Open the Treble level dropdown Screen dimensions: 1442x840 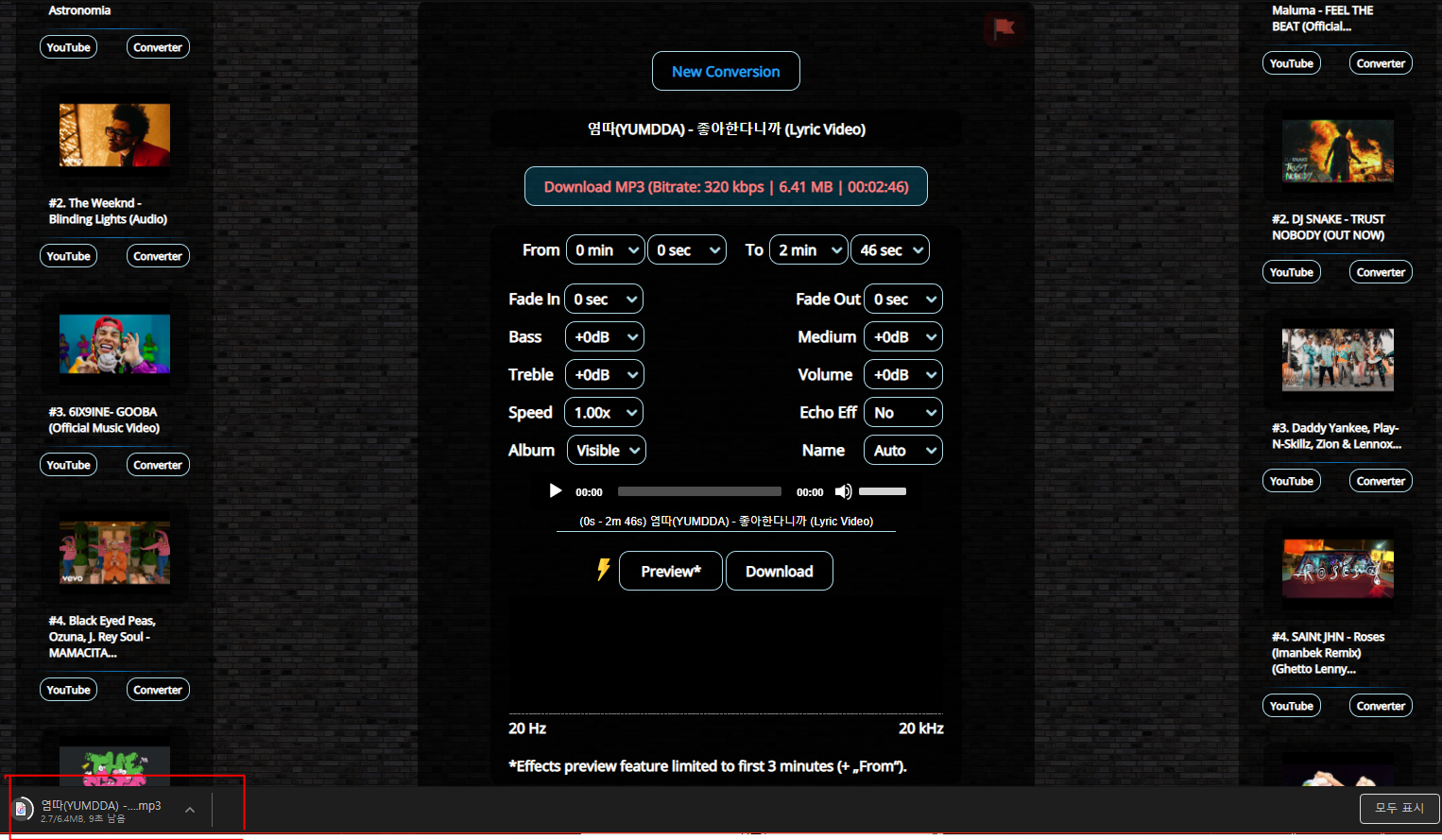pos(604,374)
